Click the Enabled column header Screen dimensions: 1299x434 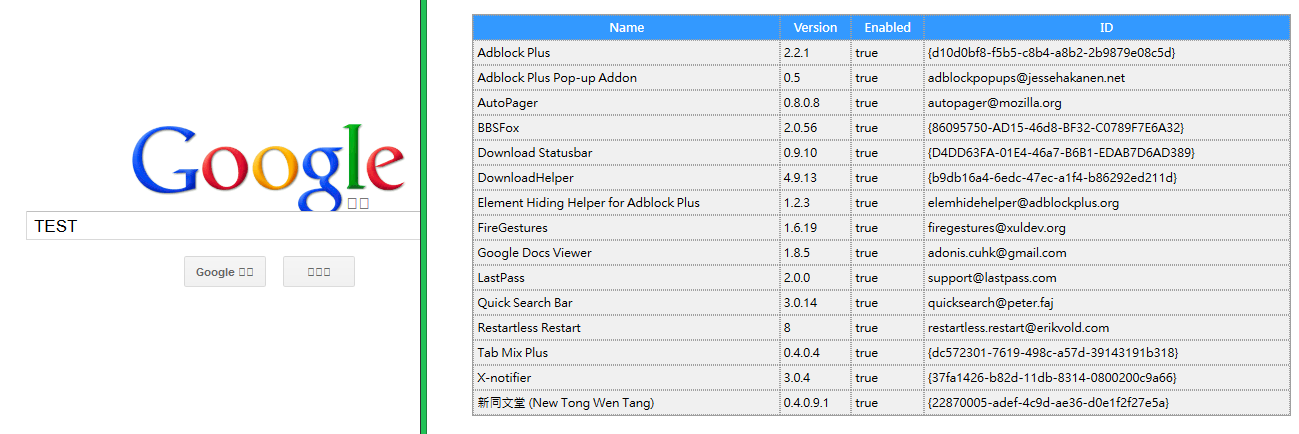887,28
